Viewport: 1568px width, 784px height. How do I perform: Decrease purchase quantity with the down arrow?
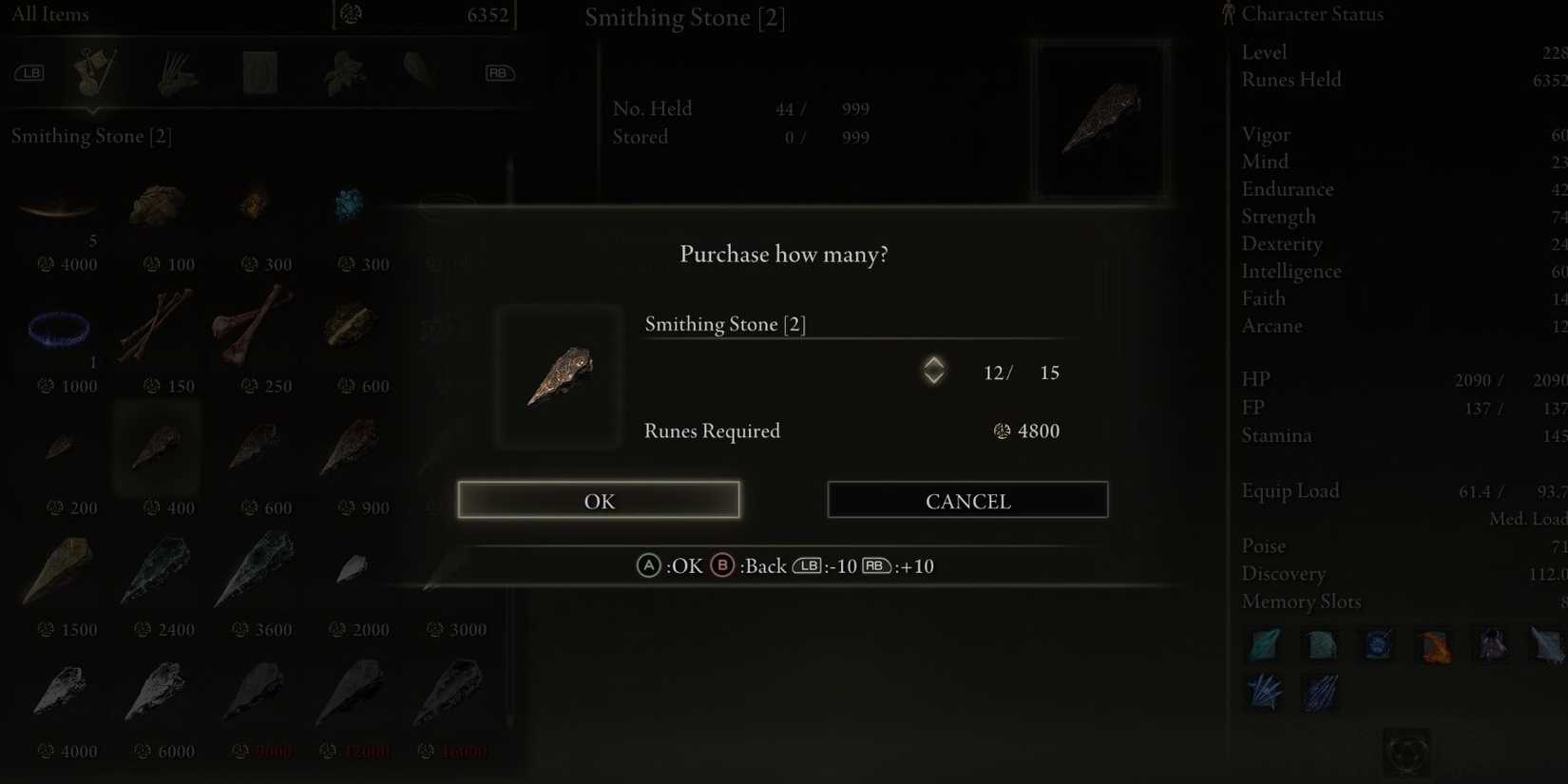tap(934, 377)
